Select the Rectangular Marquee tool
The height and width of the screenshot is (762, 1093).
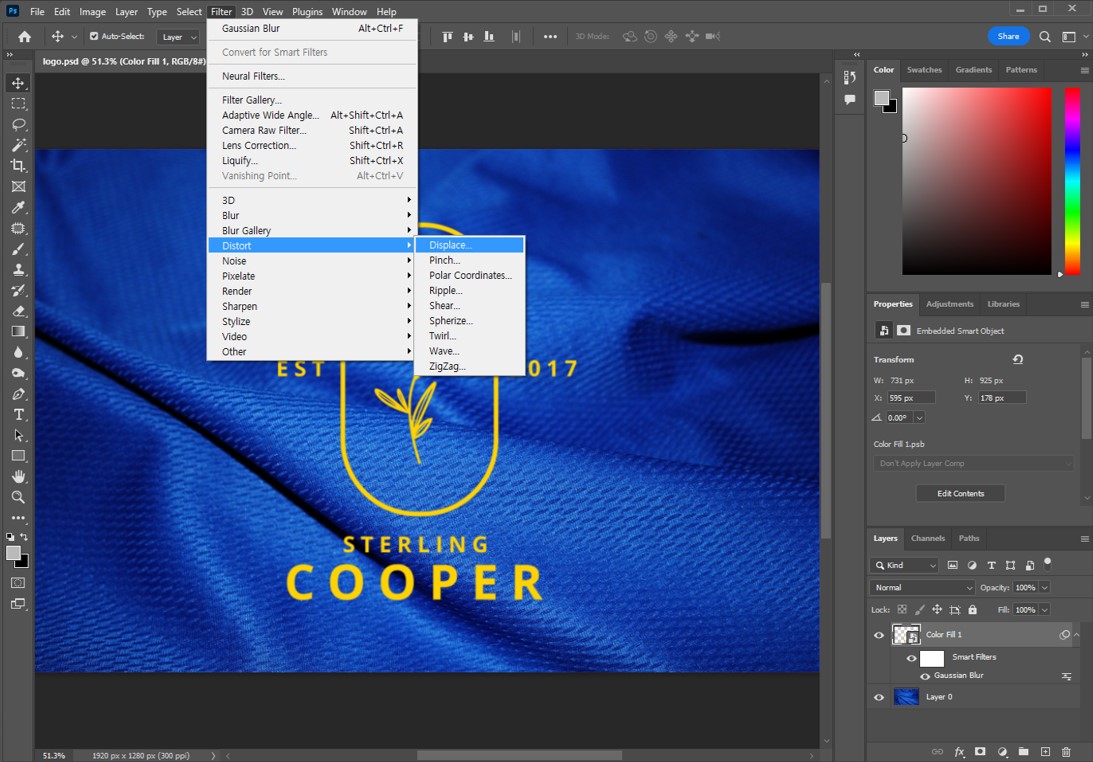tap(18, 104)
